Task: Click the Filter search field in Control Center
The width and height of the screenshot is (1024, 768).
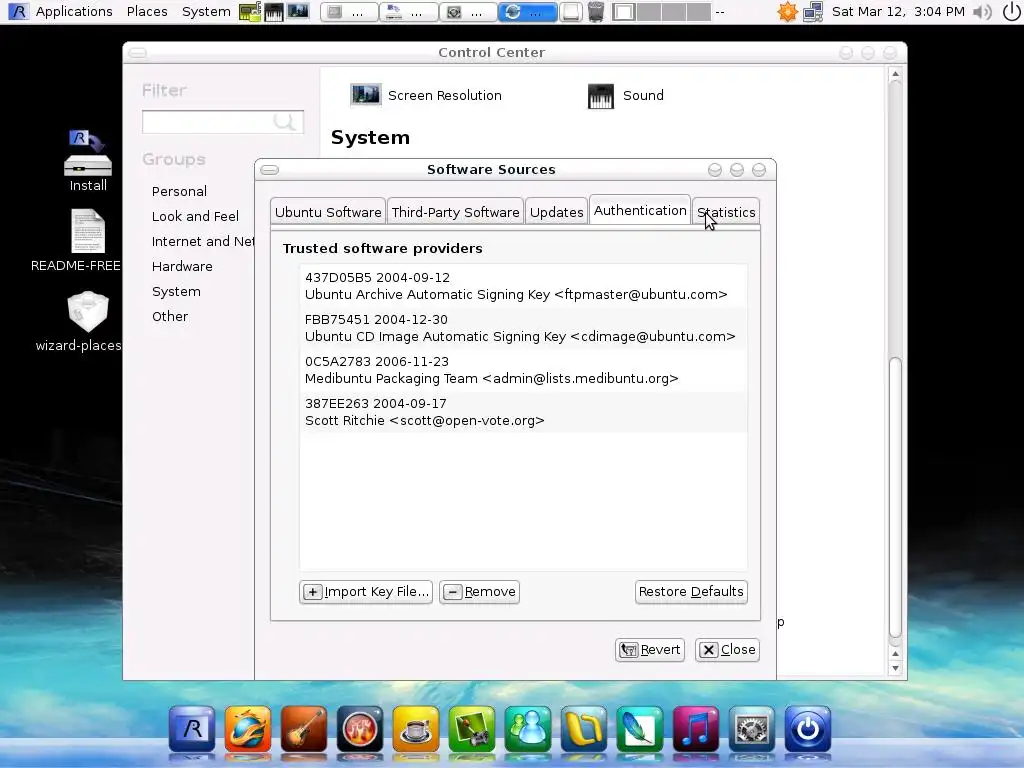Action: coord(223,122)
